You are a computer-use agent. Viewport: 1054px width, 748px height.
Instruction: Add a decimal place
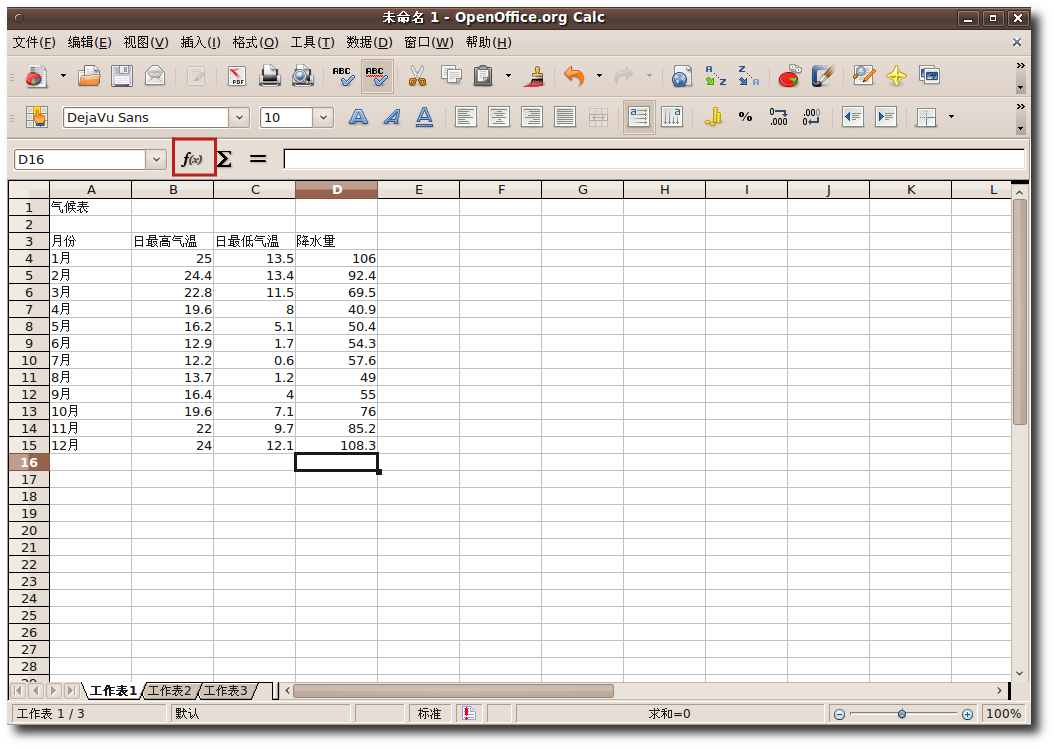(778, 118)
